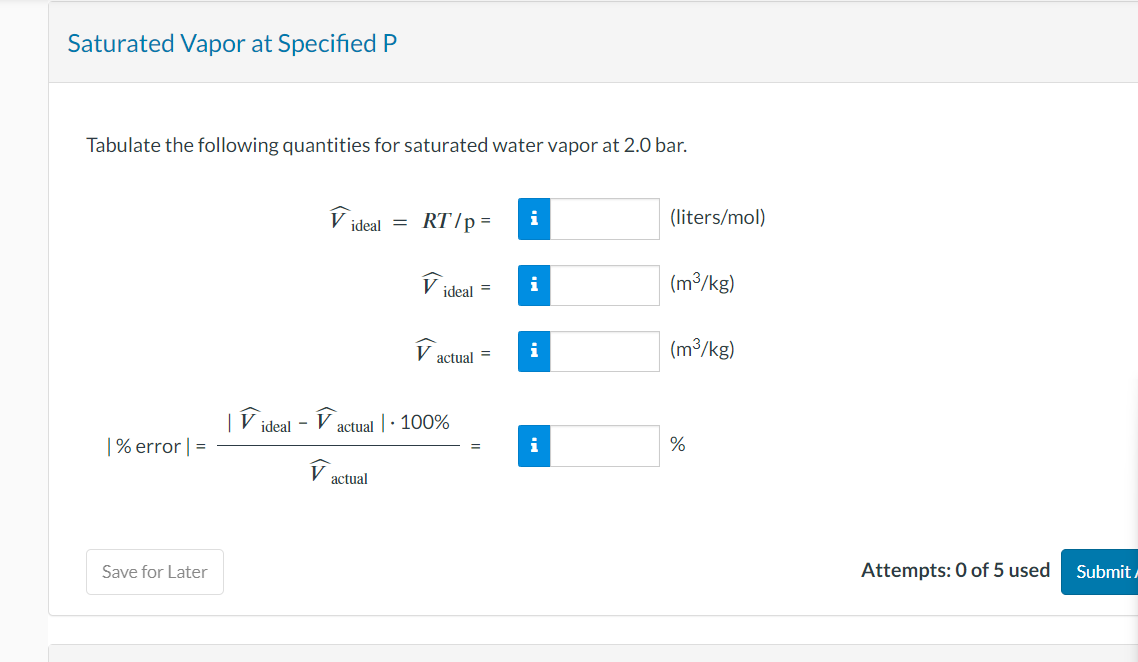The height and width of the screenshot is (662, 1138).
Task: Click the V actual denominator in error fraction
Action: [x=338, y=474]
